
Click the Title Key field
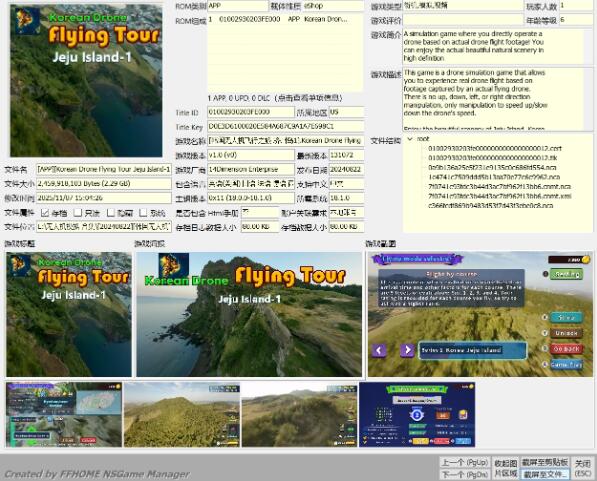pyautogui.click(x=286, y=126)
